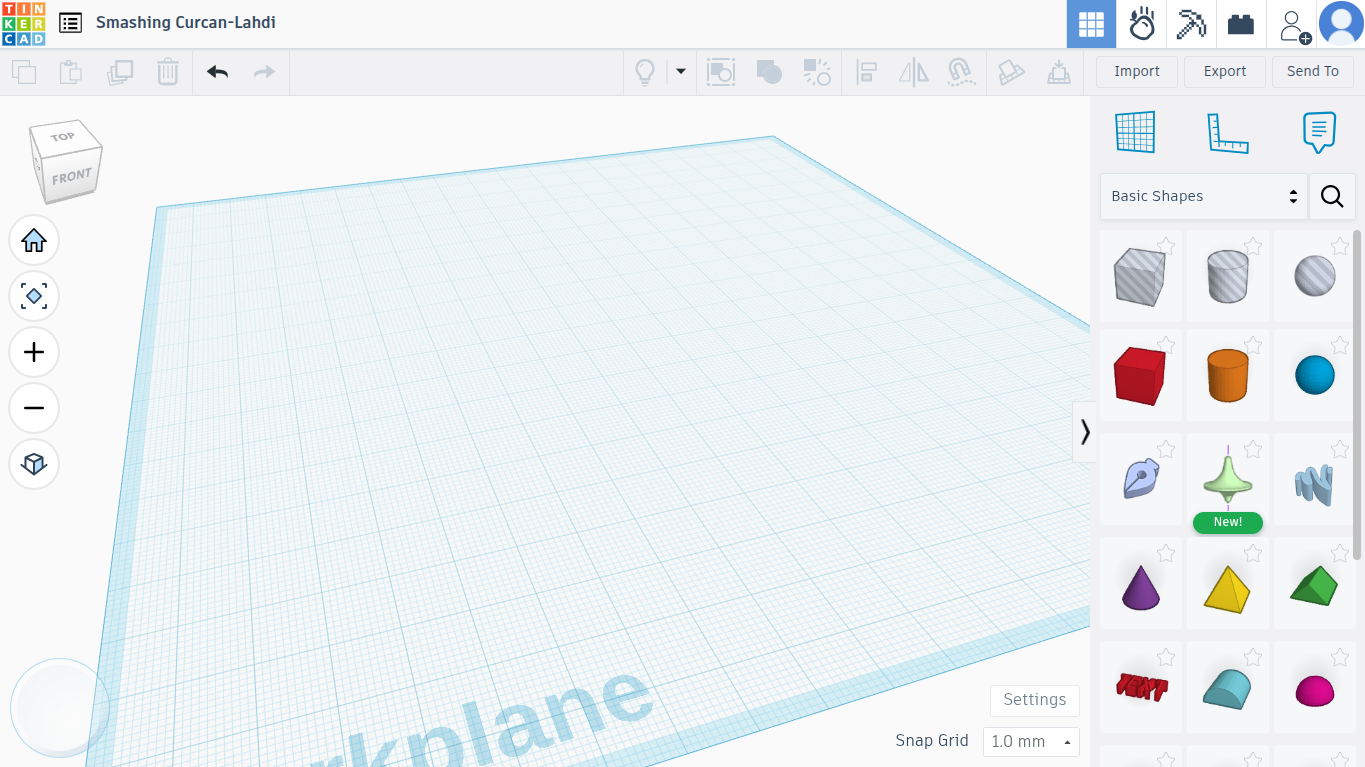The height and width of the screenshot is (767, 1365).
Task: Collapse the shapes panel with chevron
Action: point(1085,432)
